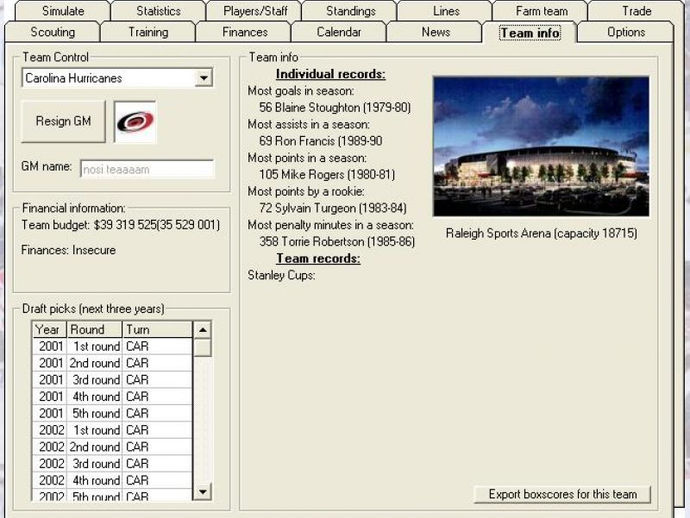Click the Year column header

tap(49, 330)
